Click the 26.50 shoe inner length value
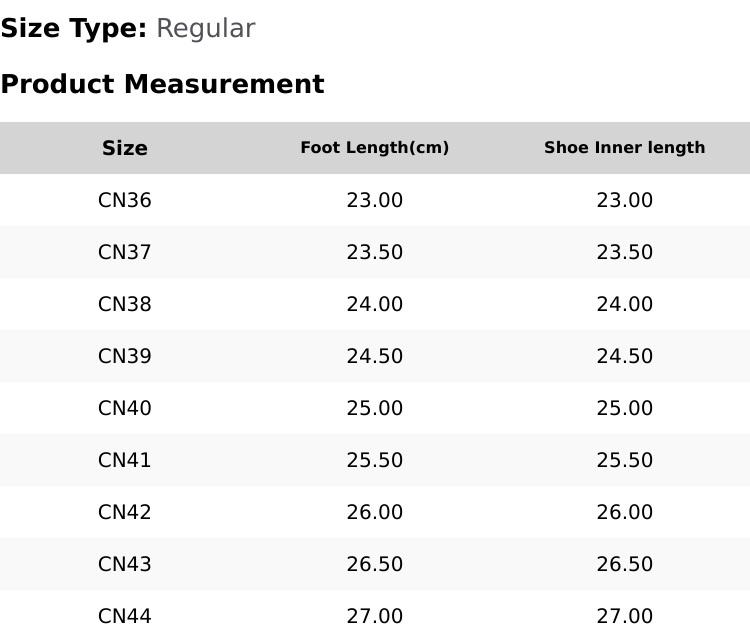 click(x=625, y=565)
